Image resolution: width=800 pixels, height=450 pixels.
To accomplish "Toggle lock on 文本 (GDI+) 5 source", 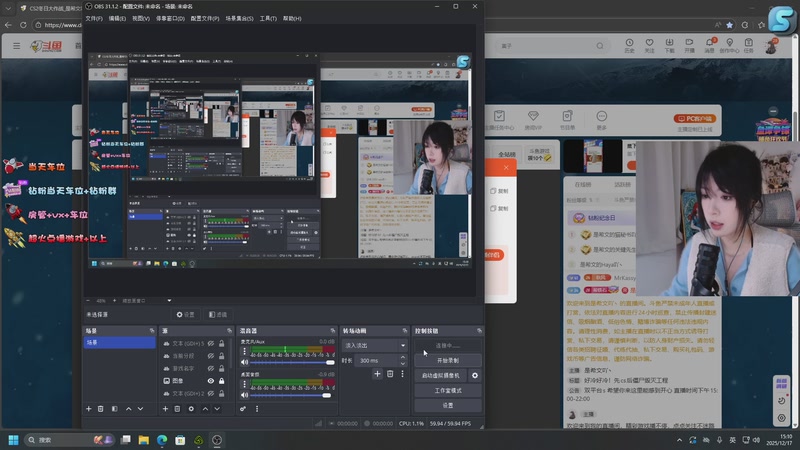I will click(x=221, y=343).
